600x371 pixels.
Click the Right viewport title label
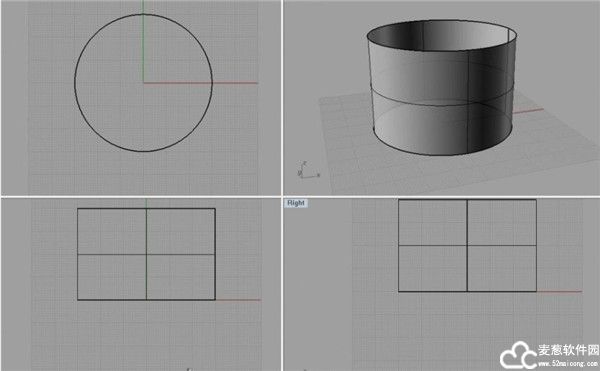(x=295, y=203)
